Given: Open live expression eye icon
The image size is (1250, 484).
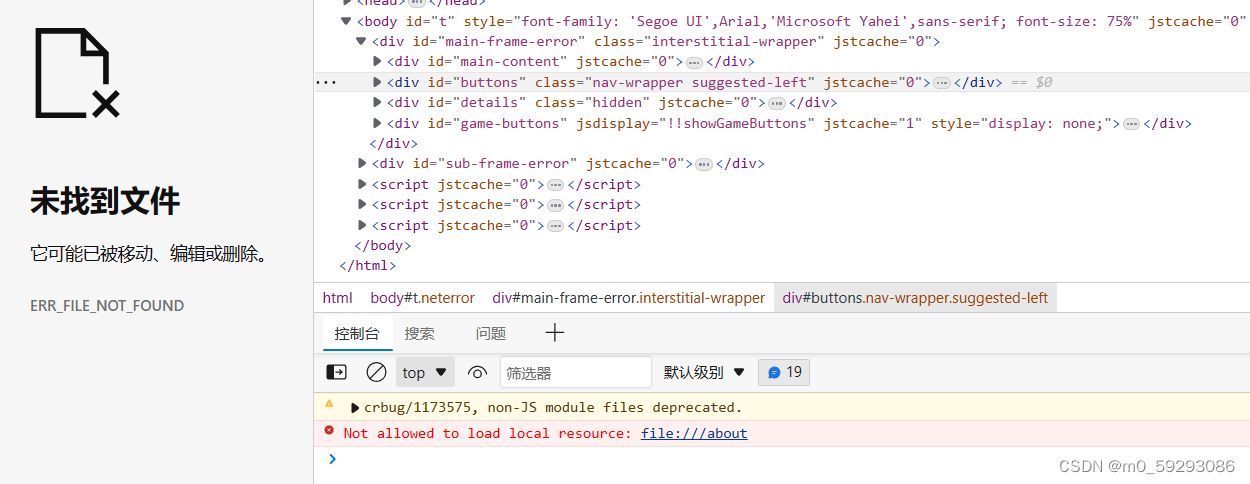Looking at the screenshot, I should (x=477, y=373).
